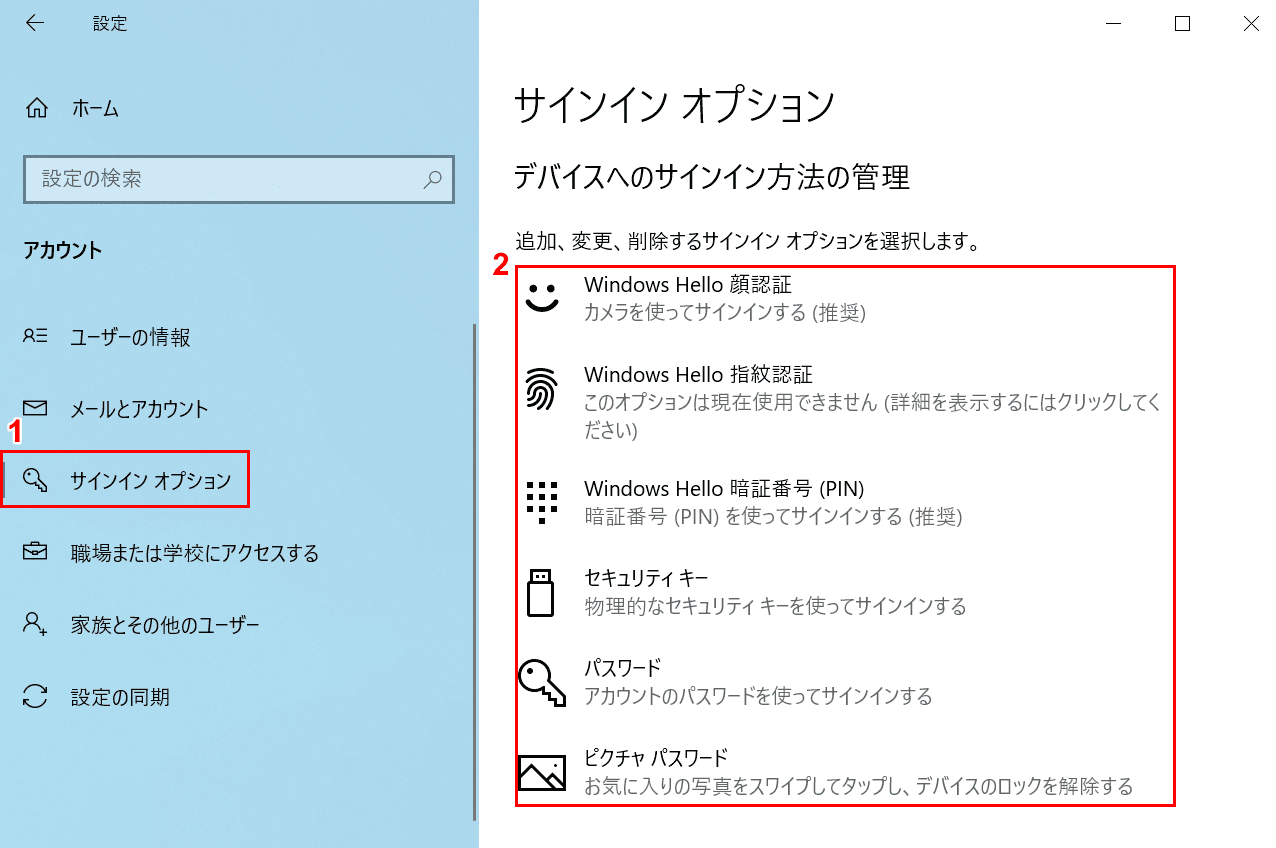1276x848 pixels.
Task: Click 物理的なセキュリティ キーを使ってサインインする text
Action: (775, 606)
